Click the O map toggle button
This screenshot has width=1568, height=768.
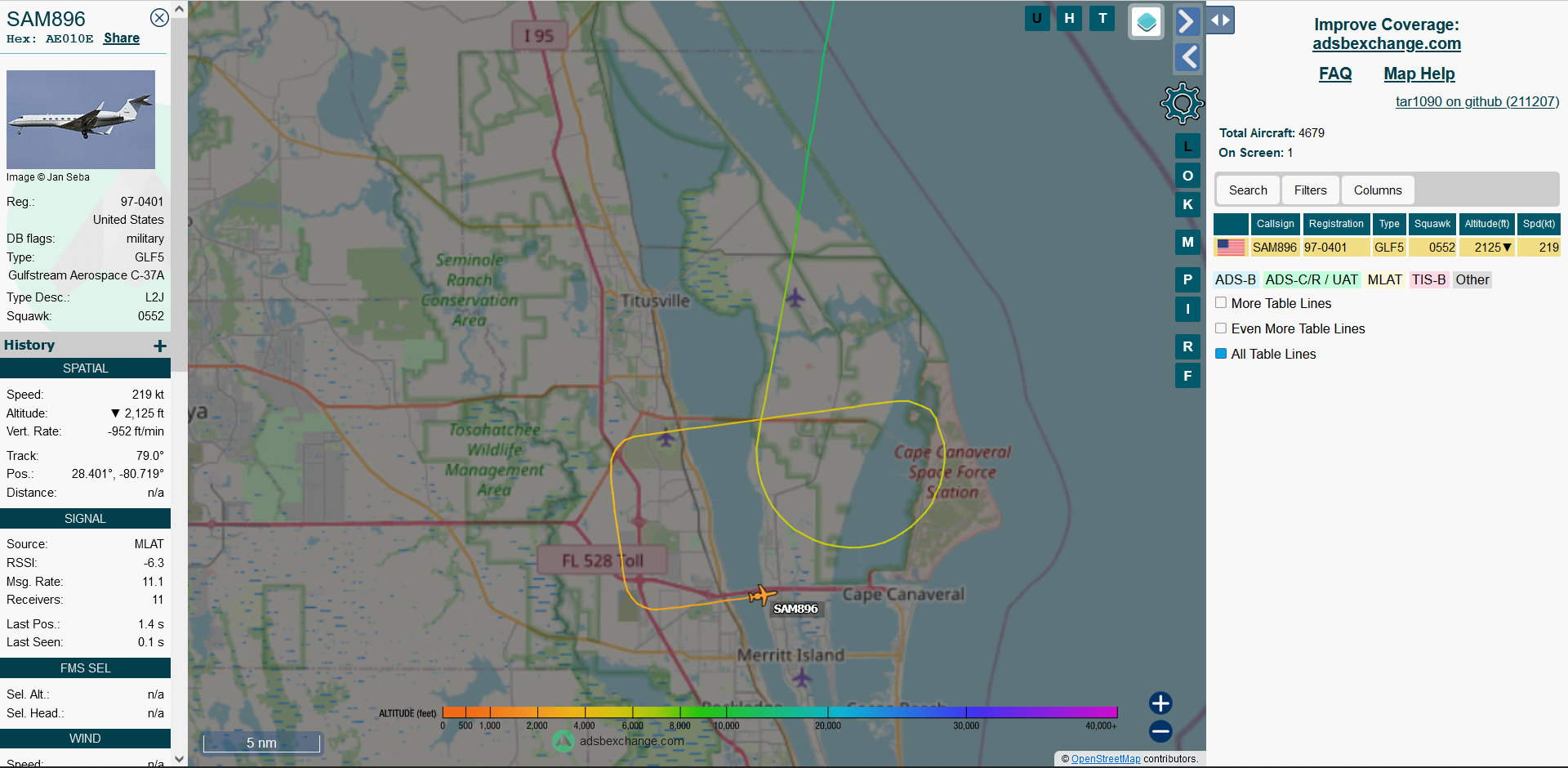coord(1187,176)
